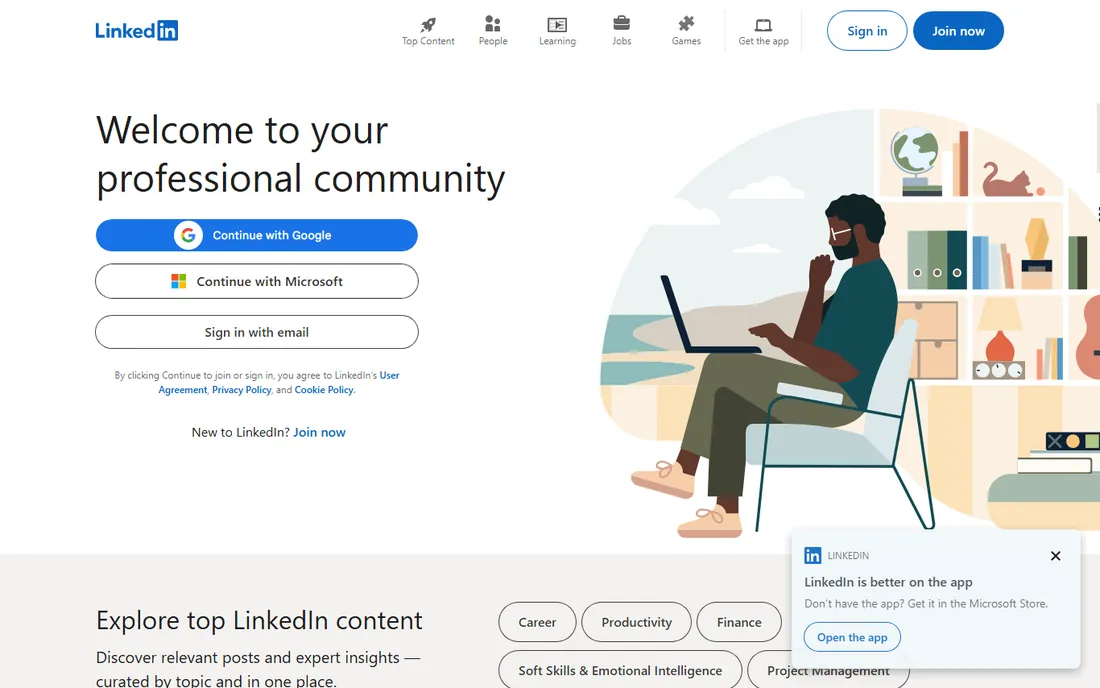Close the LinkedIn app notification popup
This screenshot has width=1100, height=688.
click(1055, 555)
